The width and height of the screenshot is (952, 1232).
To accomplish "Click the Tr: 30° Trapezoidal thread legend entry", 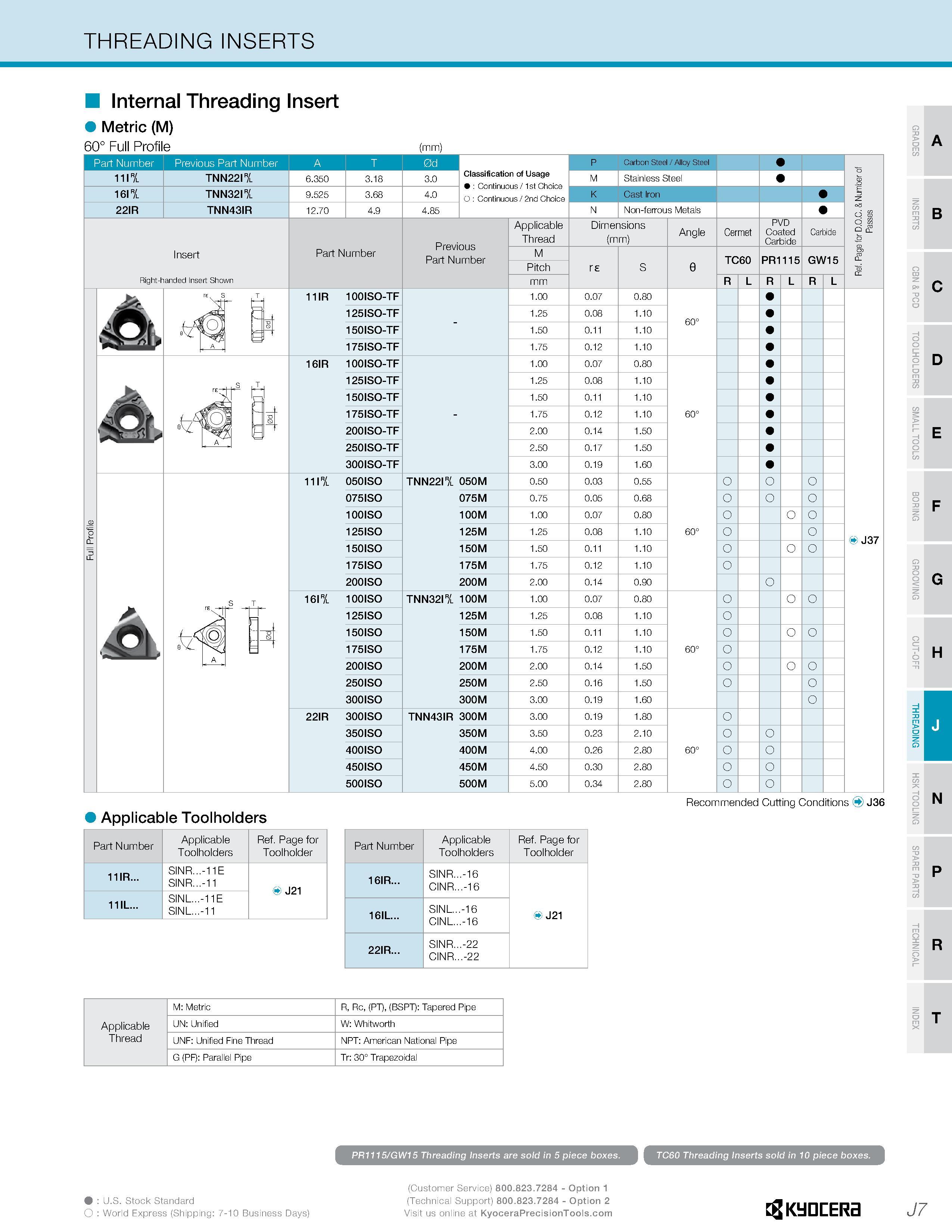I will pos(379,1057).
